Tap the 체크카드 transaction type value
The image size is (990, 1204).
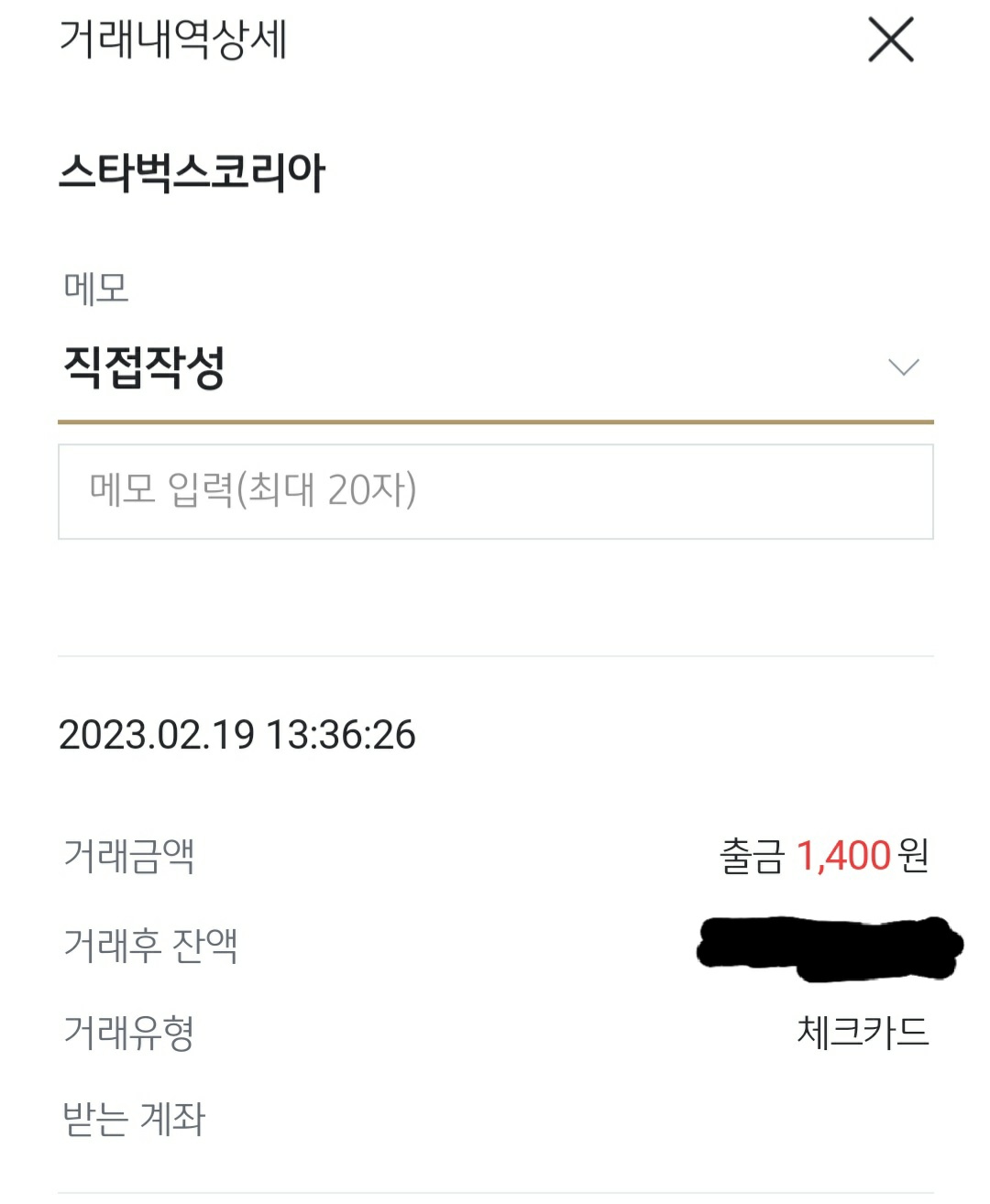pyautogui.click(x=863, y=1033)
